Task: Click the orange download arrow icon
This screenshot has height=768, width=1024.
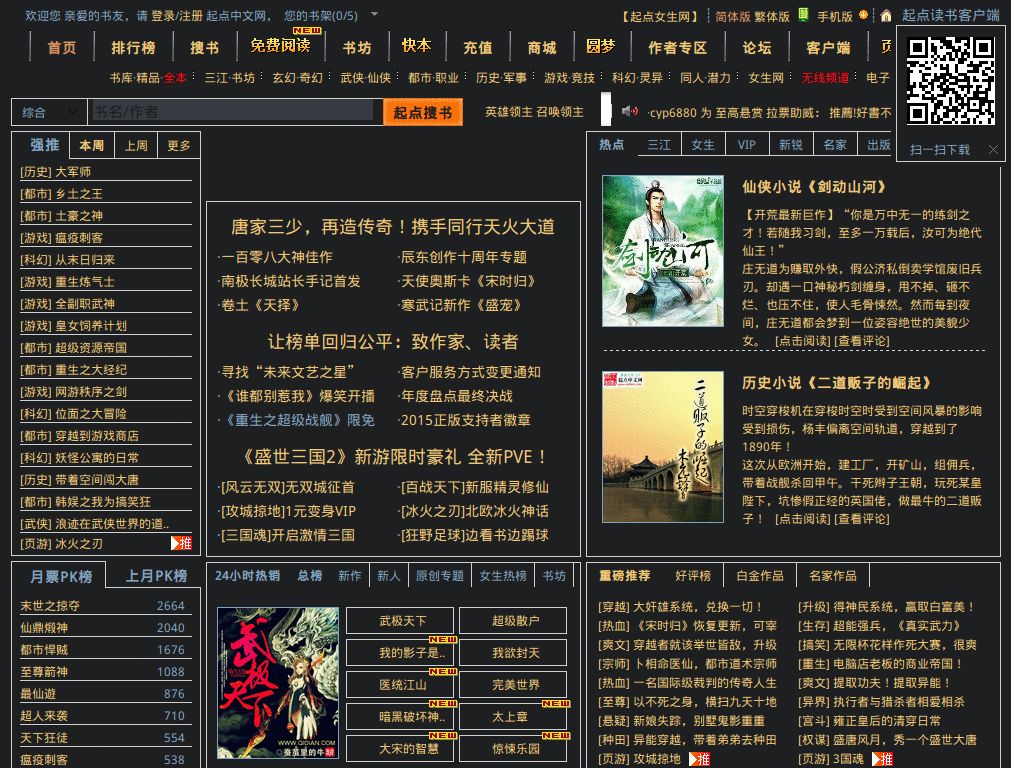Action: click(863, 15)
